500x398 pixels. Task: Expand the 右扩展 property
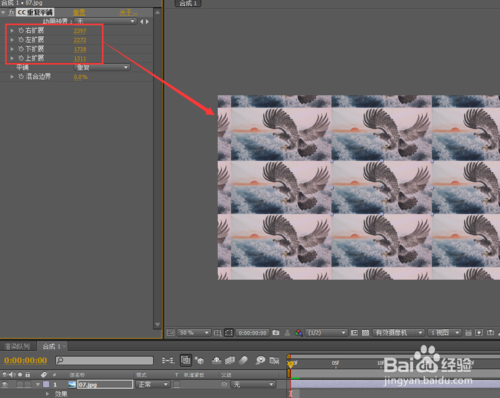[12, 30]
